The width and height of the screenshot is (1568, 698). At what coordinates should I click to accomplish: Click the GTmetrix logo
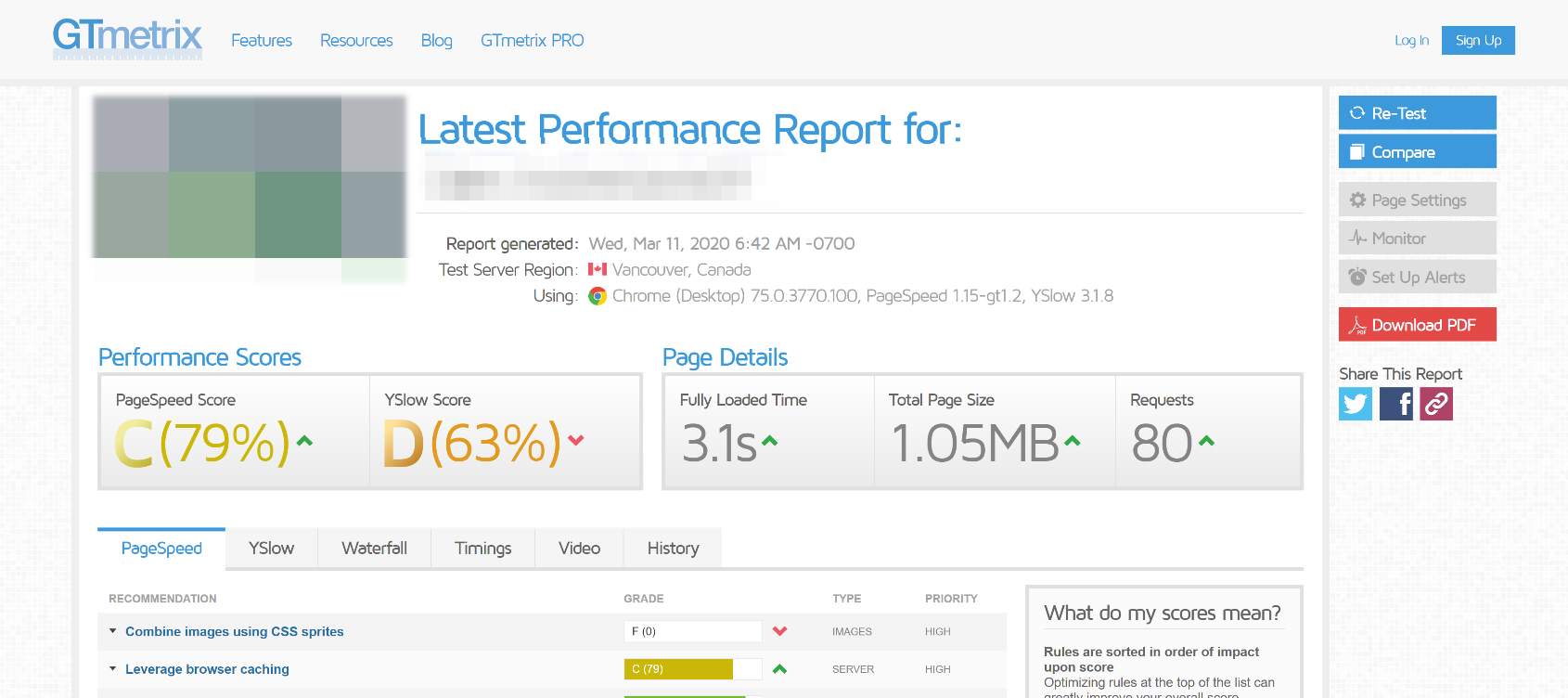pyautogui.click(x=127, y=39)
